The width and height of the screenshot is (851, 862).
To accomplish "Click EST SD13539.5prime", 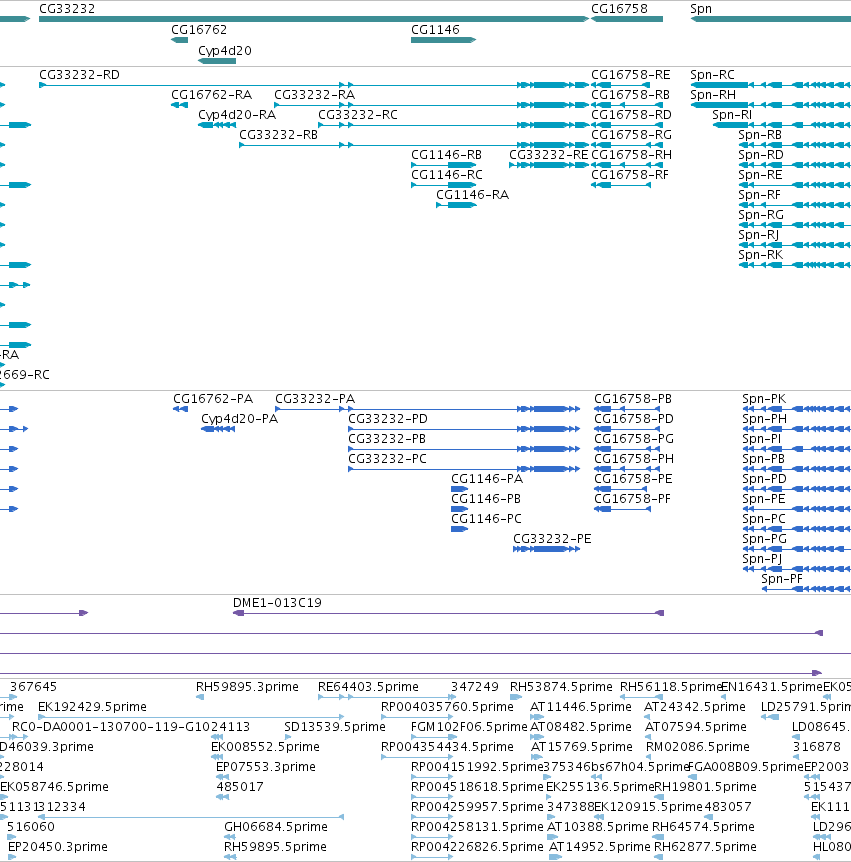I will tap(335, 727).
